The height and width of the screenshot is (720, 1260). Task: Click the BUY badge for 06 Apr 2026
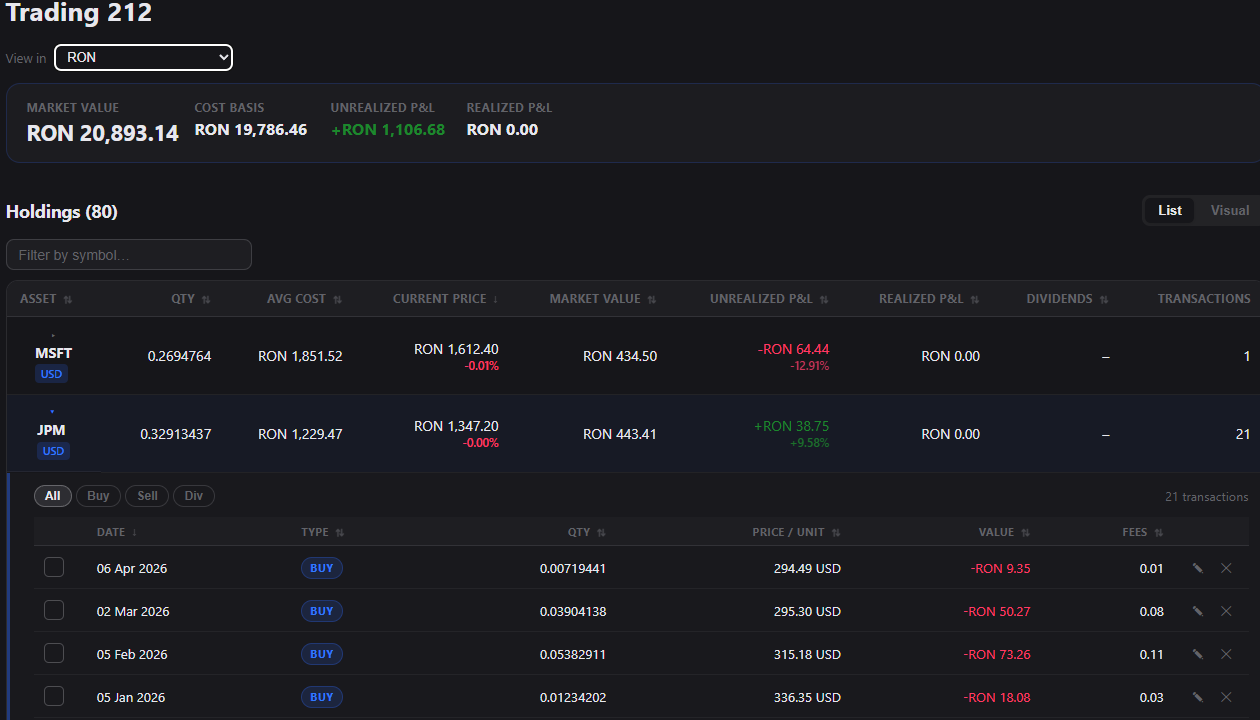pyautogui.click(x=322, y=568)
